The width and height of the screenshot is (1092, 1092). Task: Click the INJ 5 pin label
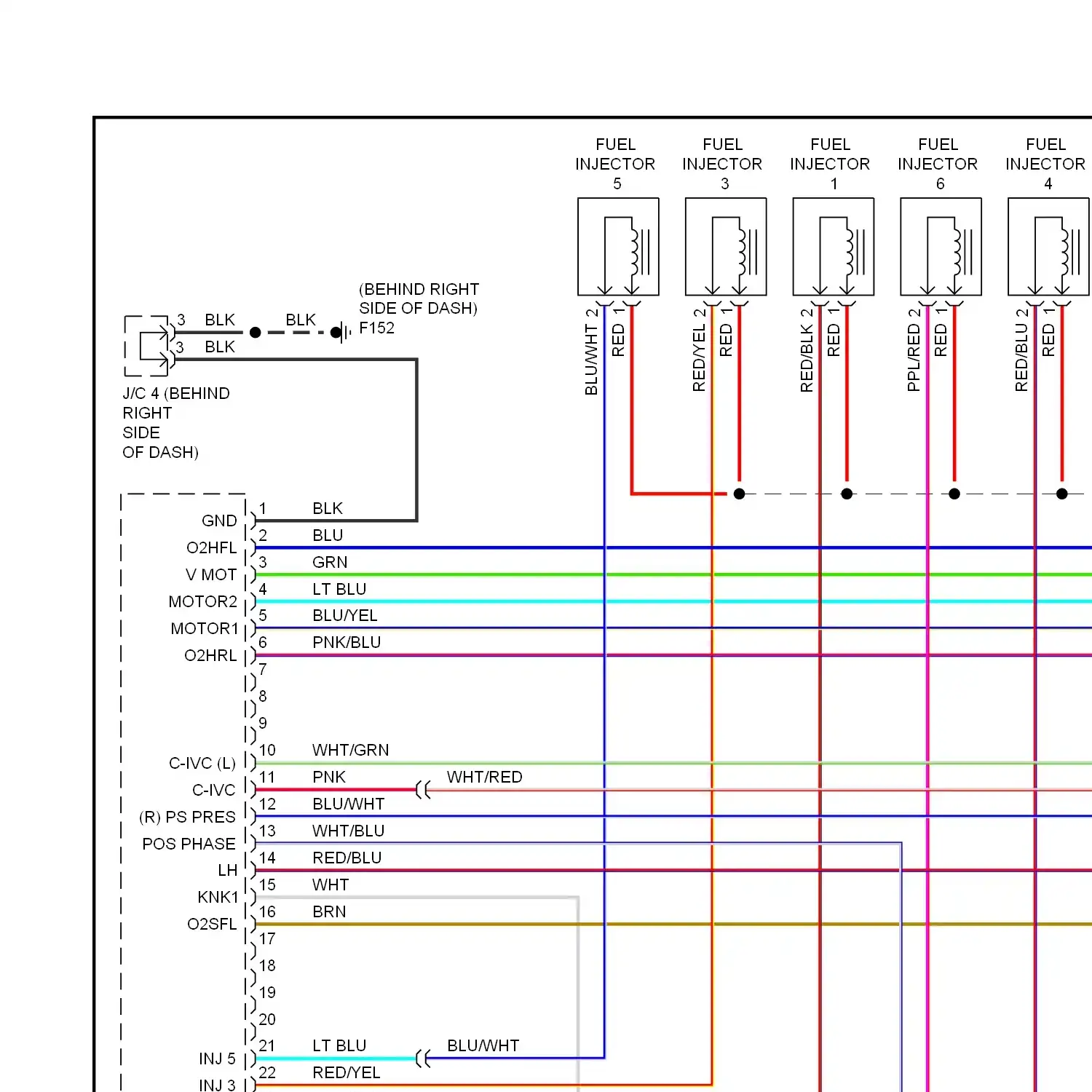pyautogui.click(x=217, y=1059)
